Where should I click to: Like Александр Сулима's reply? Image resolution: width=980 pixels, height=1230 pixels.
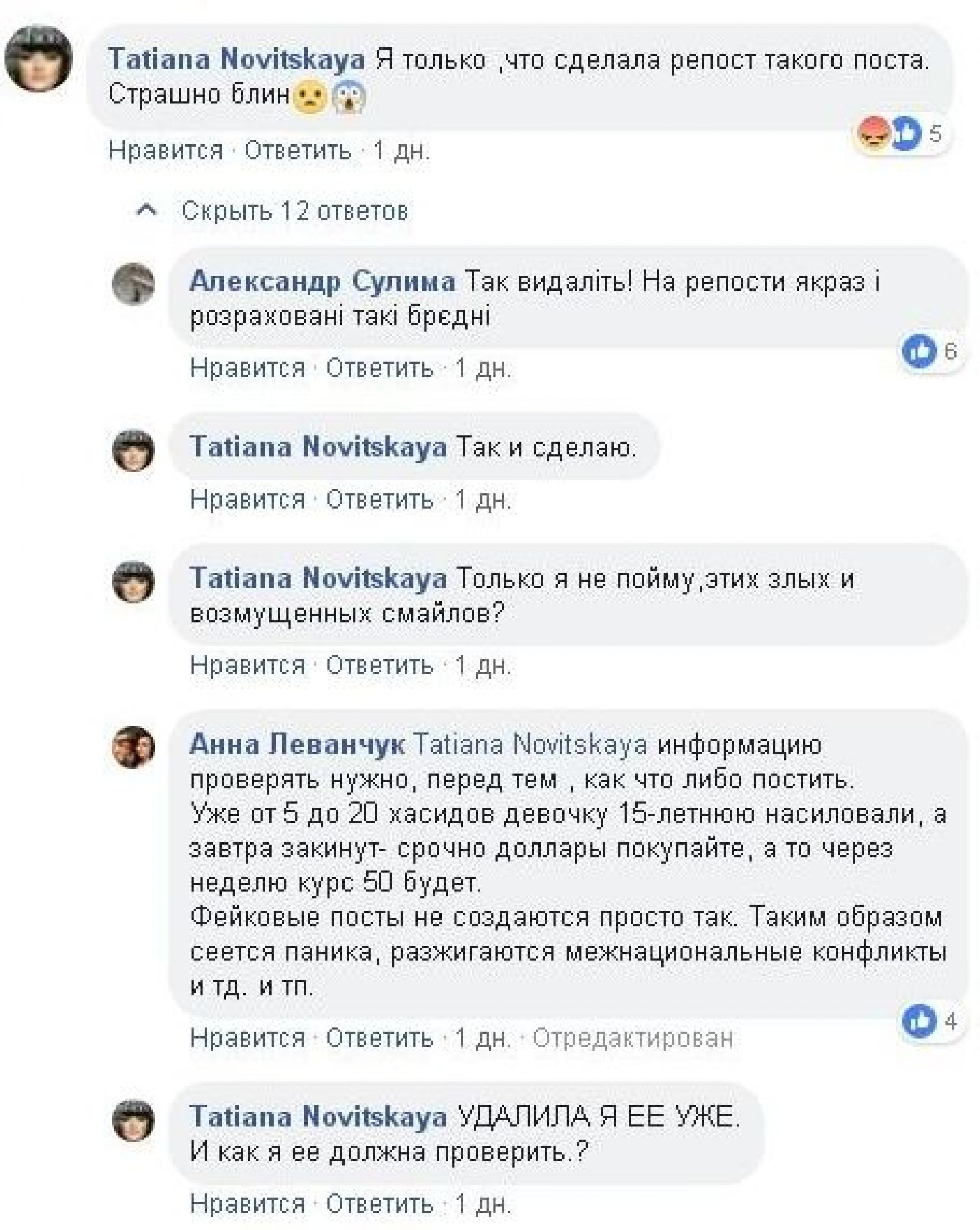[x=248, y=369]
